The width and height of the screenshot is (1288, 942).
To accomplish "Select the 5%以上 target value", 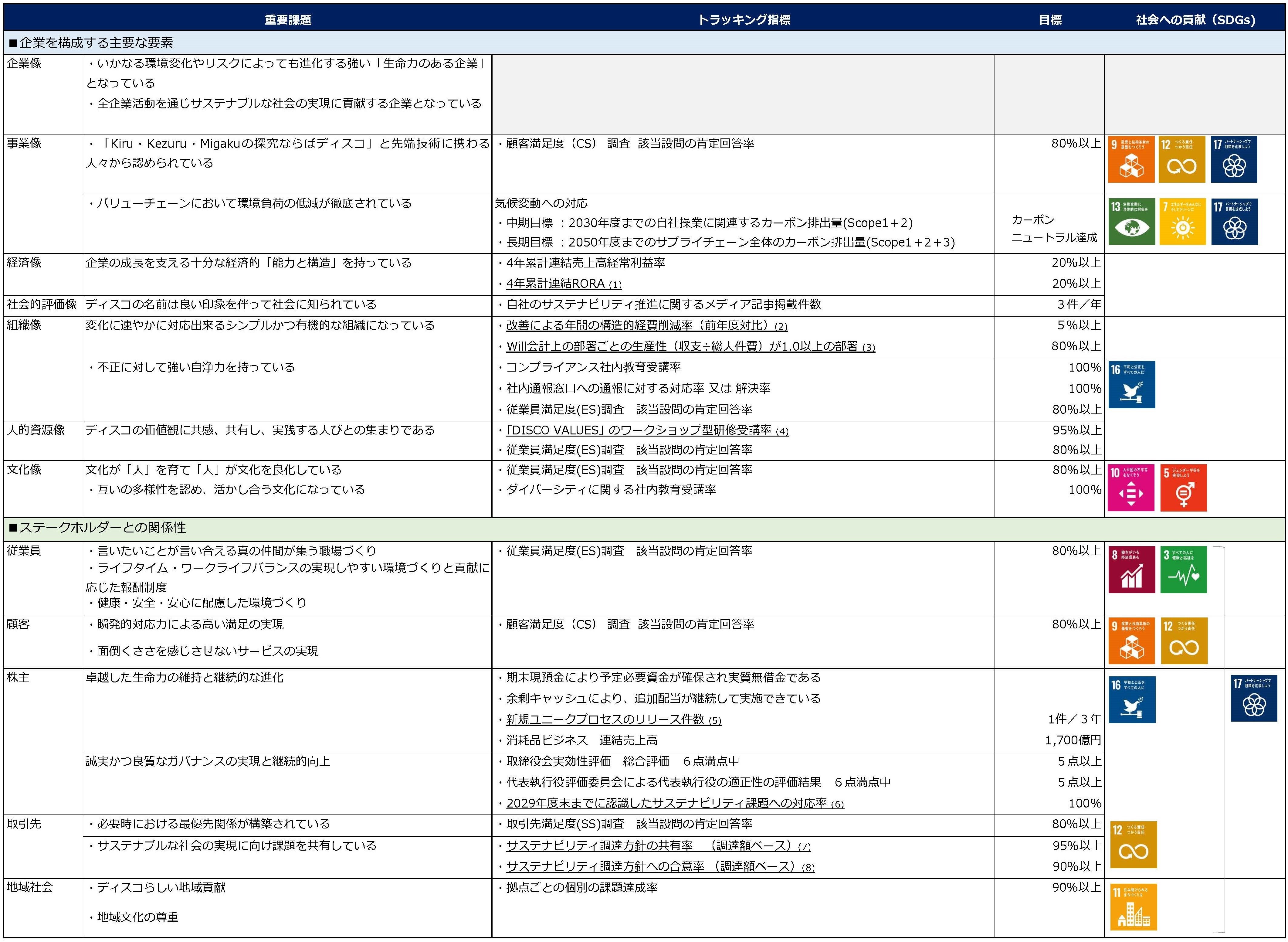I will point(1079,326).
